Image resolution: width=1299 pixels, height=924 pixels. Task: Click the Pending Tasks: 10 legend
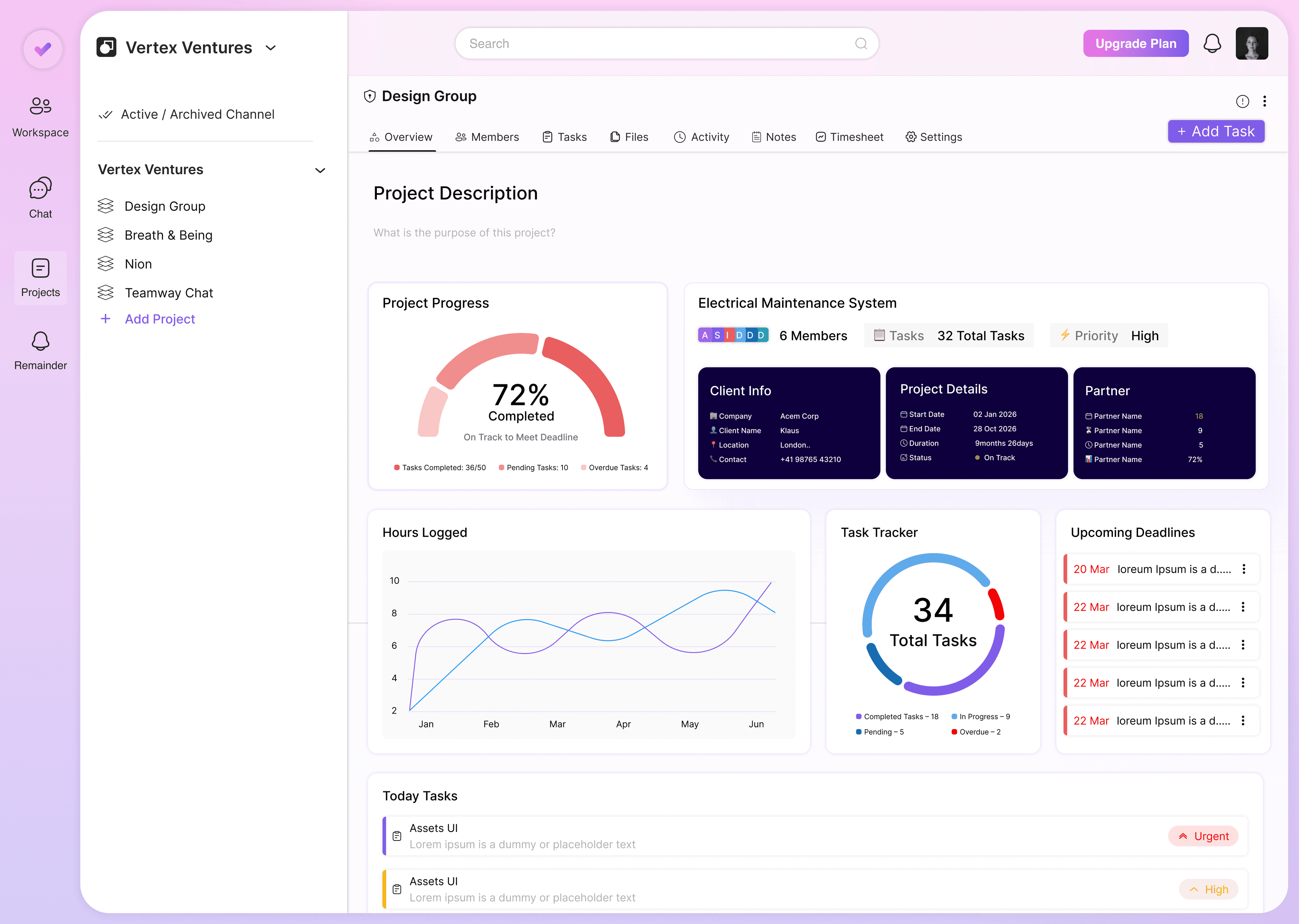point(533,468)
